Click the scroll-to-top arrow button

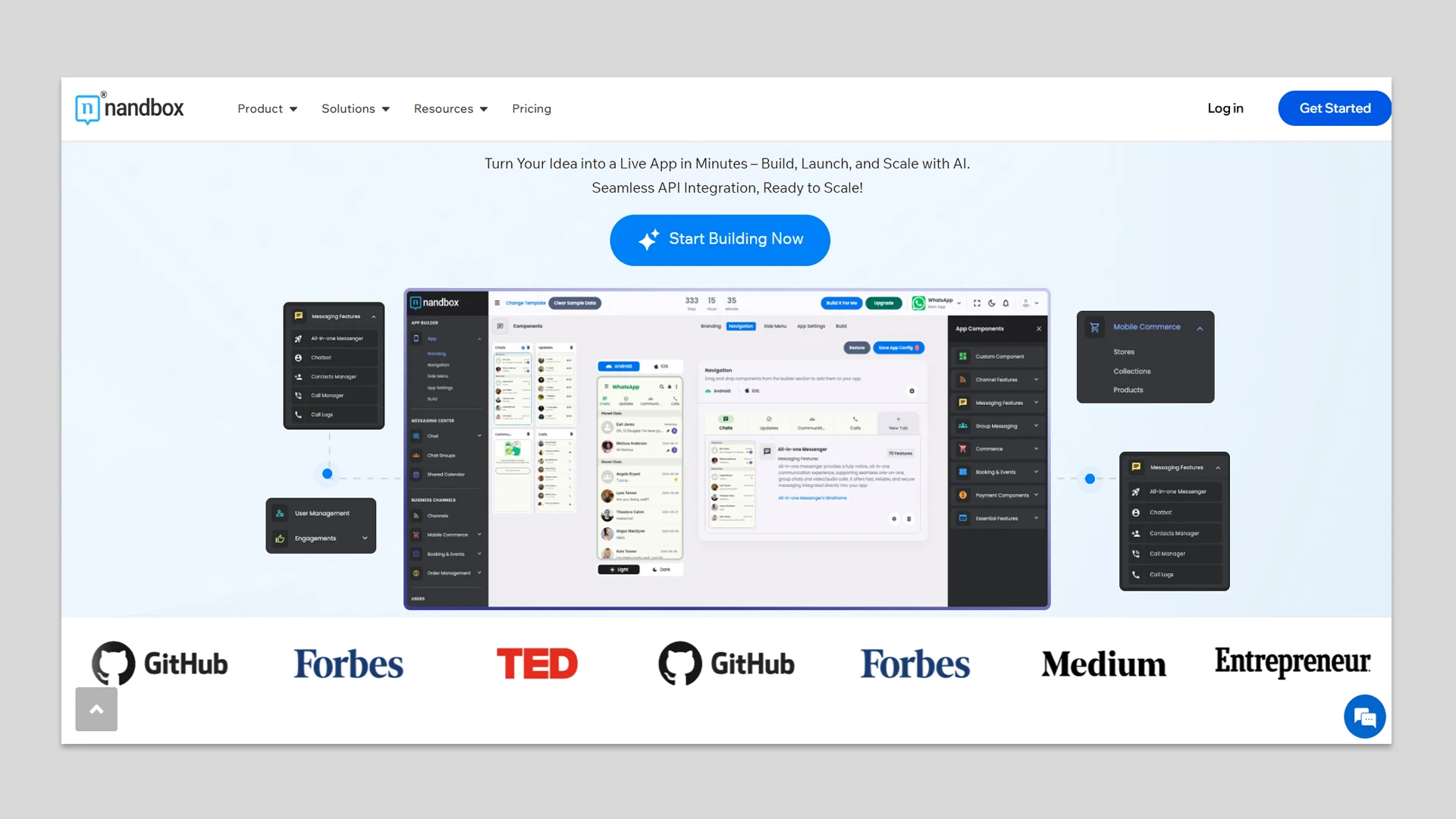point(96,709)
